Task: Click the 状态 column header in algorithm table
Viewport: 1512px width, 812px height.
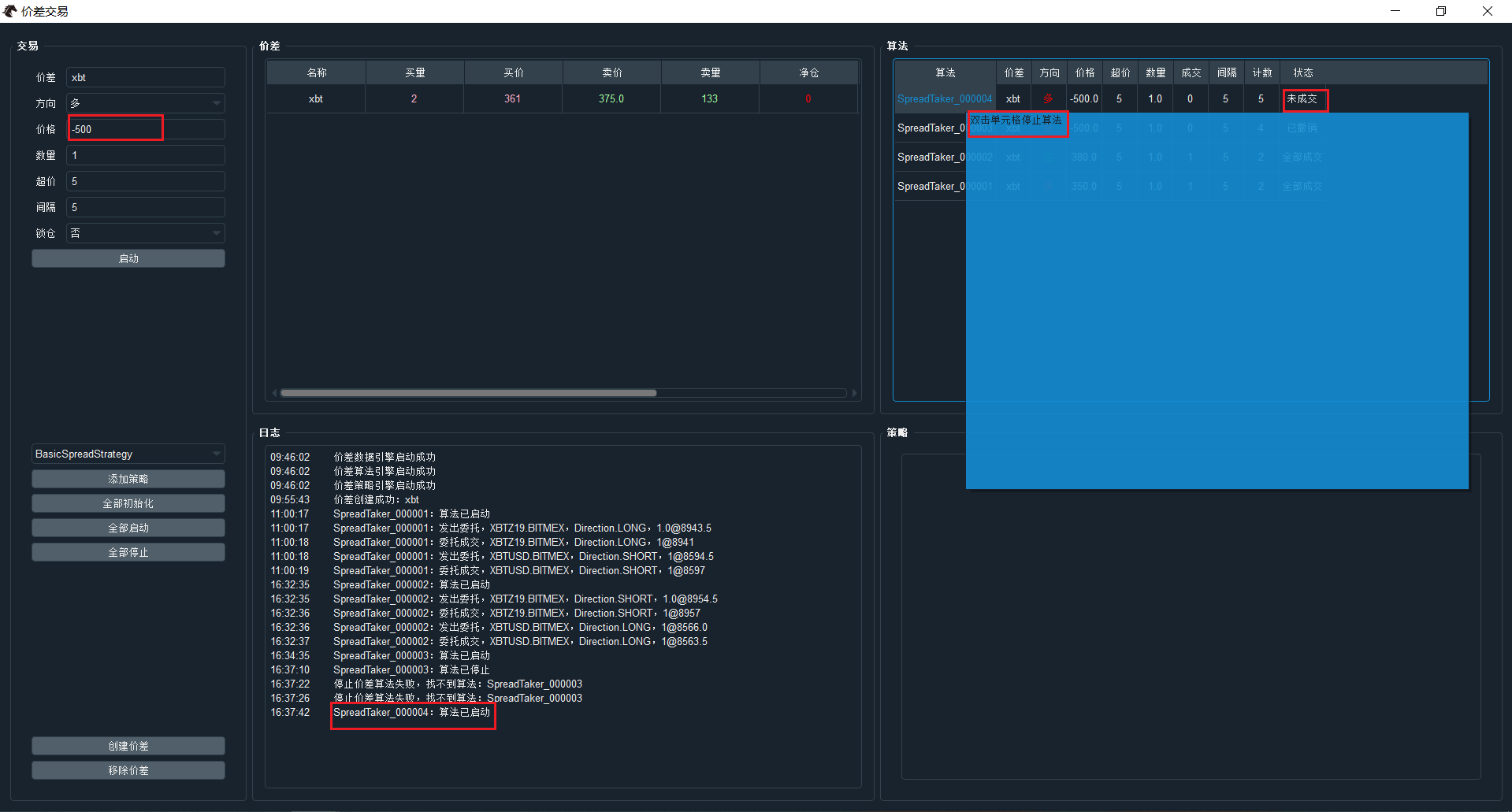Action: (1302, 72)
